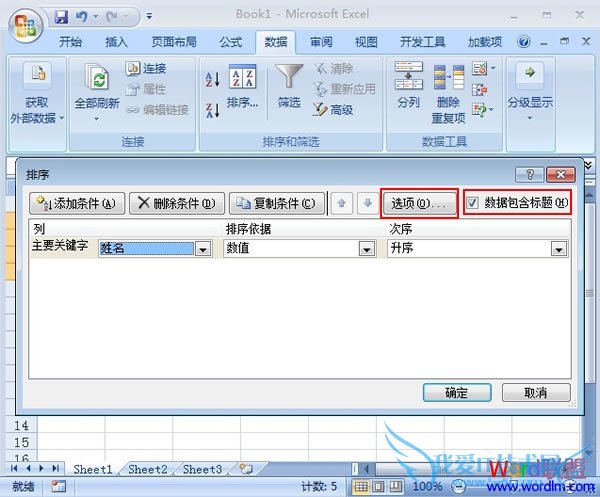This screenshot has height=497, width=600.
Task: Open the 主要关键字 column dropdown 姓名
Action: point(203,249)
